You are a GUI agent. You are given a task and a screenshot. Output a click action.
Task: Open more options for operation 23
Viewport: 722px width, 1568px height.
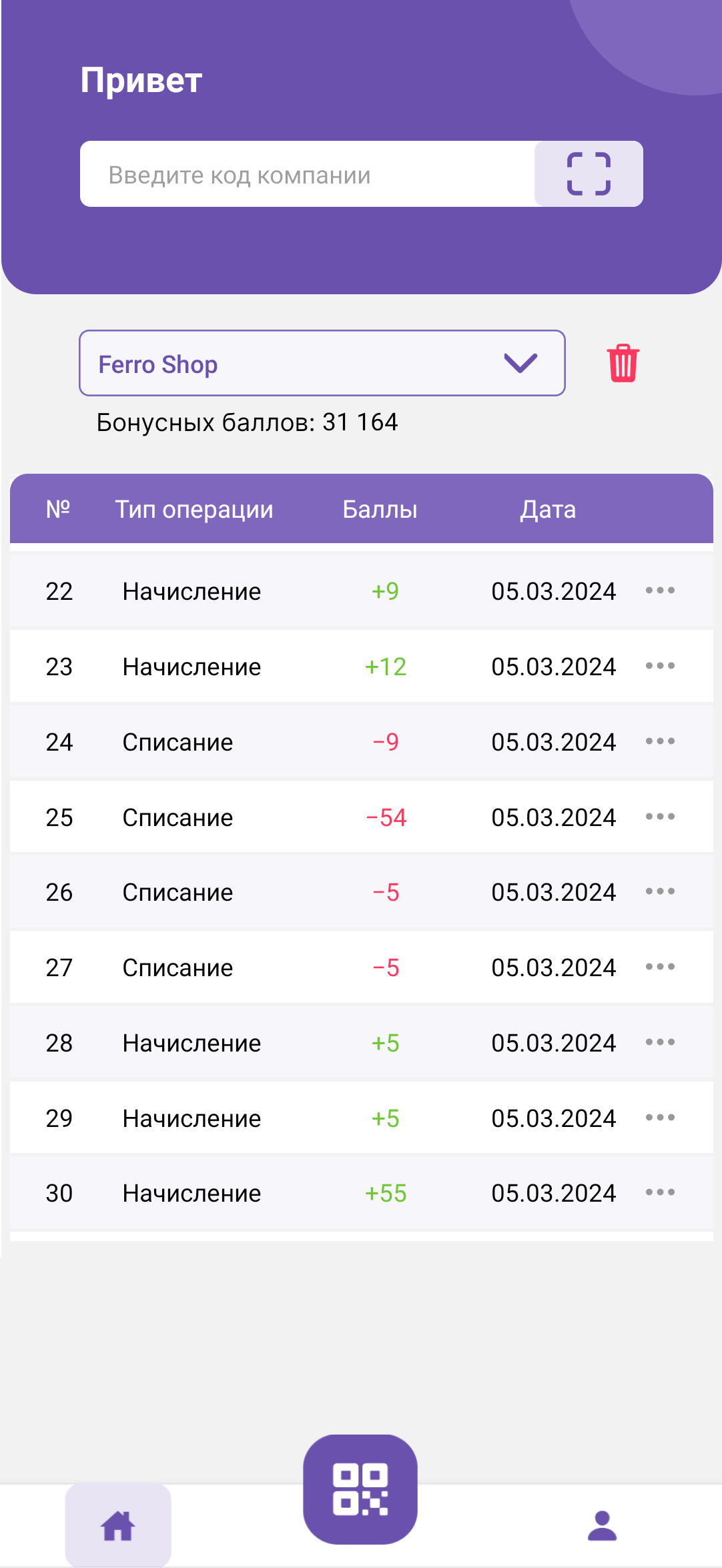[x=660, y=666]
